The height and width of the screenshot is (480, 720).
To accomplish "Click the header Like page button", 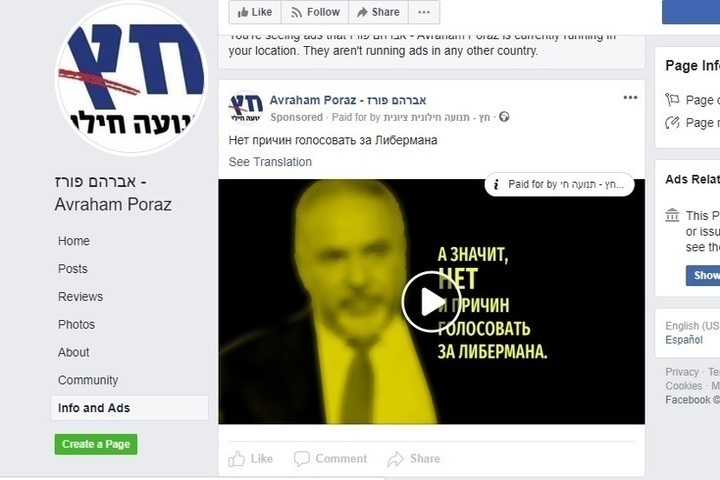I will (255, 12).
